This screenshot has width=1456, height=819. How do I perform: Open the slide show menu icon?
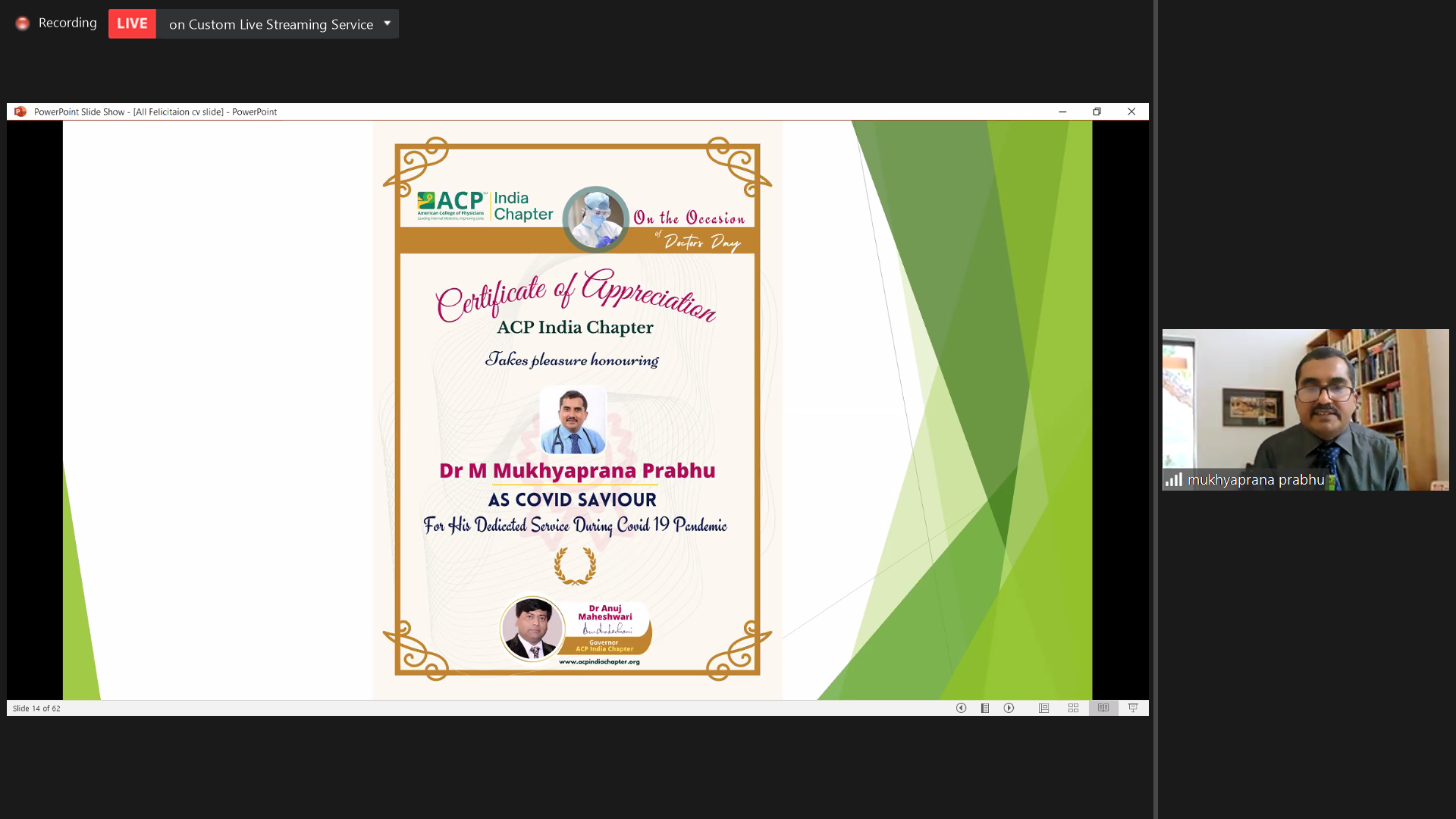[x=984, y=708]
